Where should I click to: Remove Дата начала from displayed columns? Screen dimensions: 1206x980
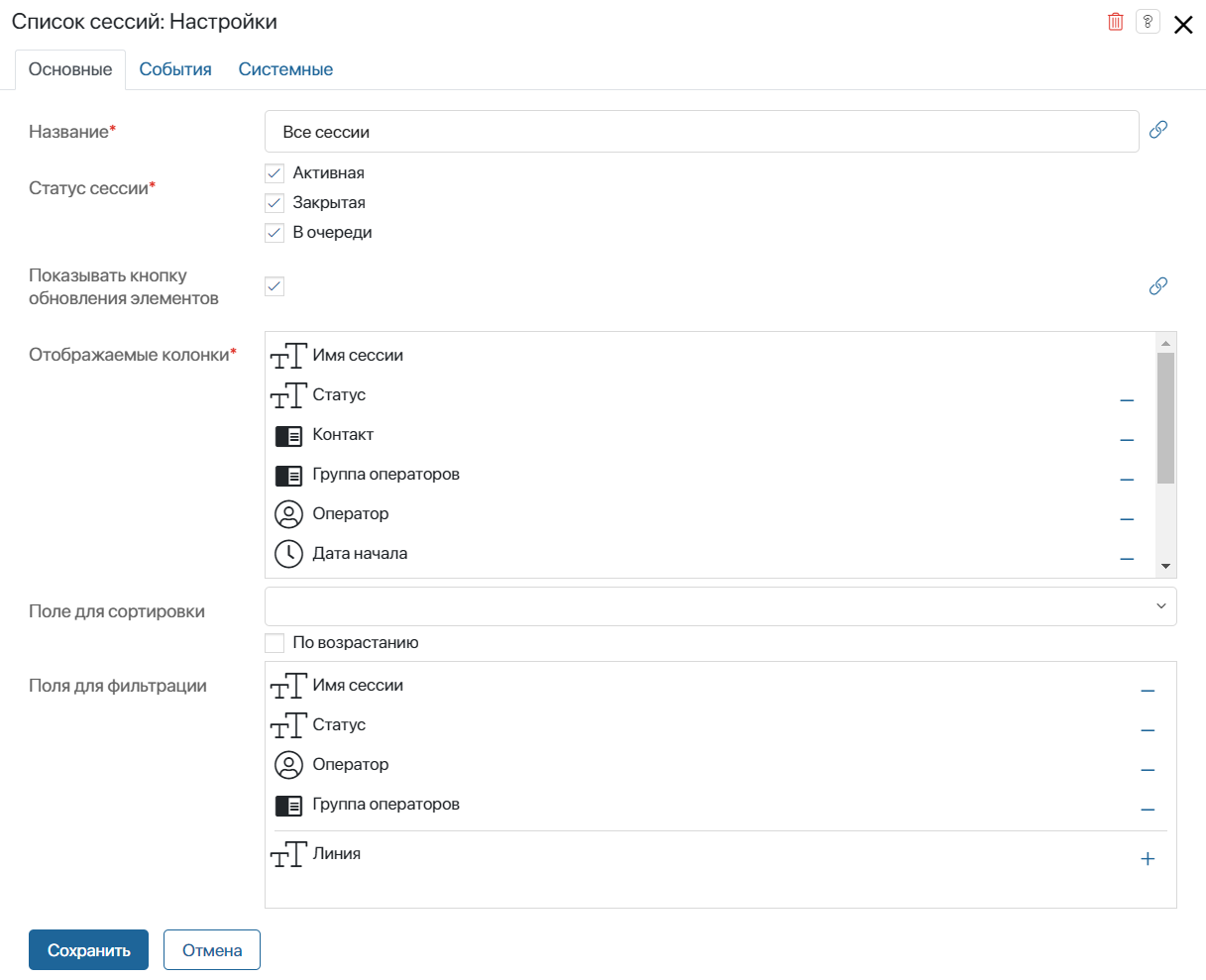tap(1127, 559)
